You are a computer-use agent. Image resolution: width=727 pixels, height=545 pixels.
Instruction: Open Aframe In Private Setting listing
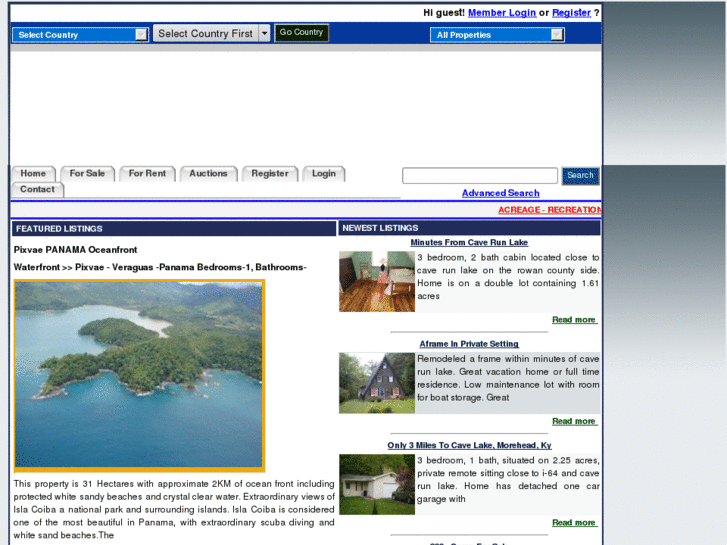click(469, 344)
